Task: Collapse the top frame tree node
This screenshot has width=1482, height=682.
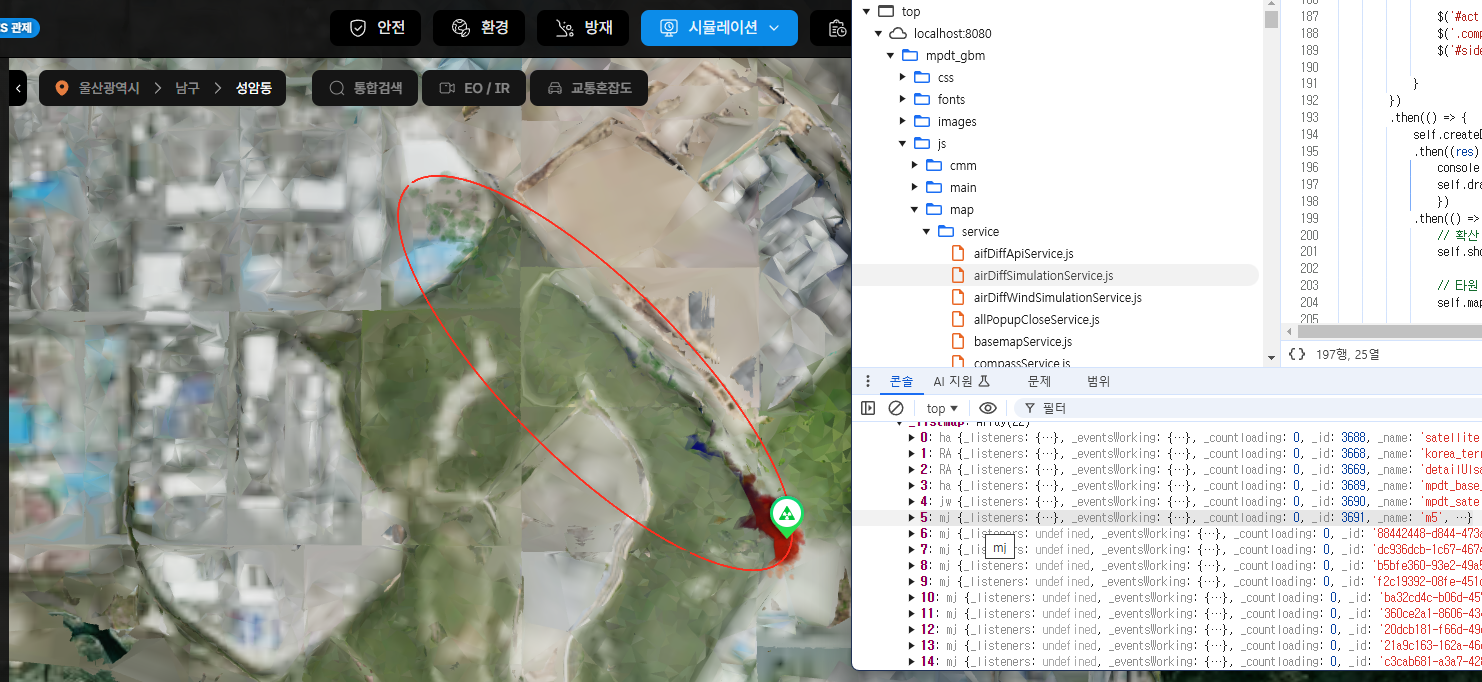Action: [866, 11]
